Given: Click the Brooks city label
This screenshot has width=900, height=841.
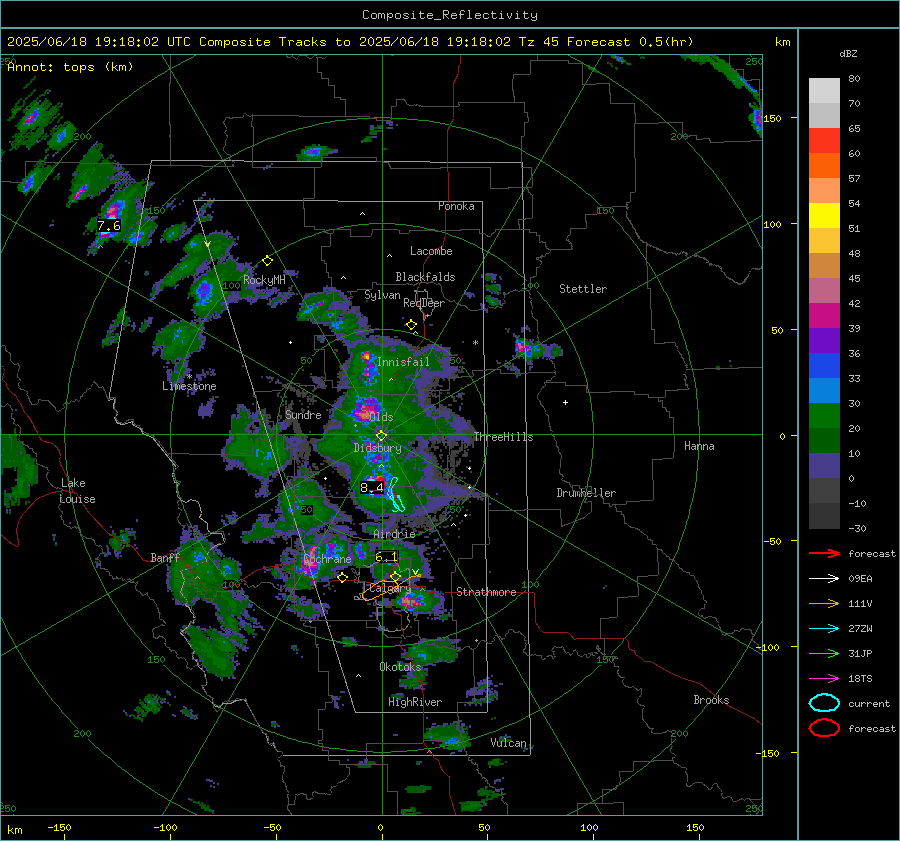Looking at the screenshot, I should (711, 700).
